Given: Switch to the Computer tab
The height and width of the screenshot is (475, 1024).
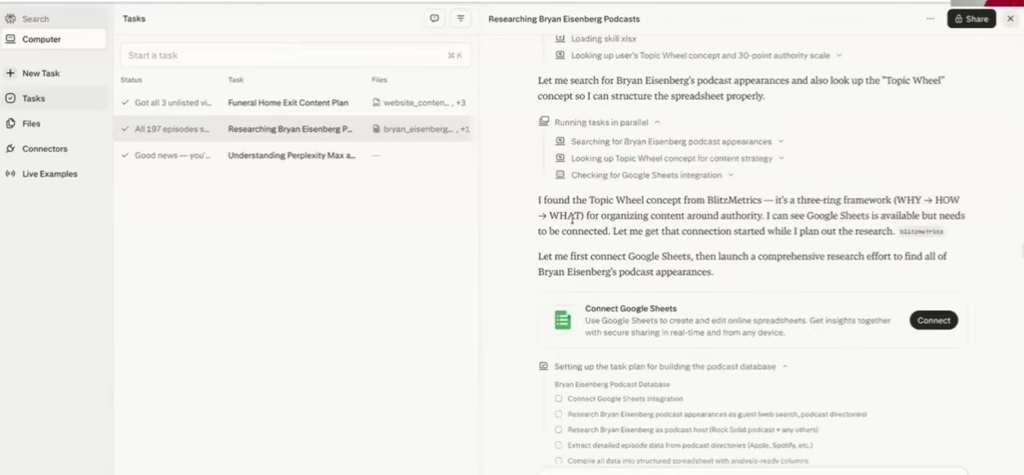Looking at the screenshot, I should [x=41, y=39].
